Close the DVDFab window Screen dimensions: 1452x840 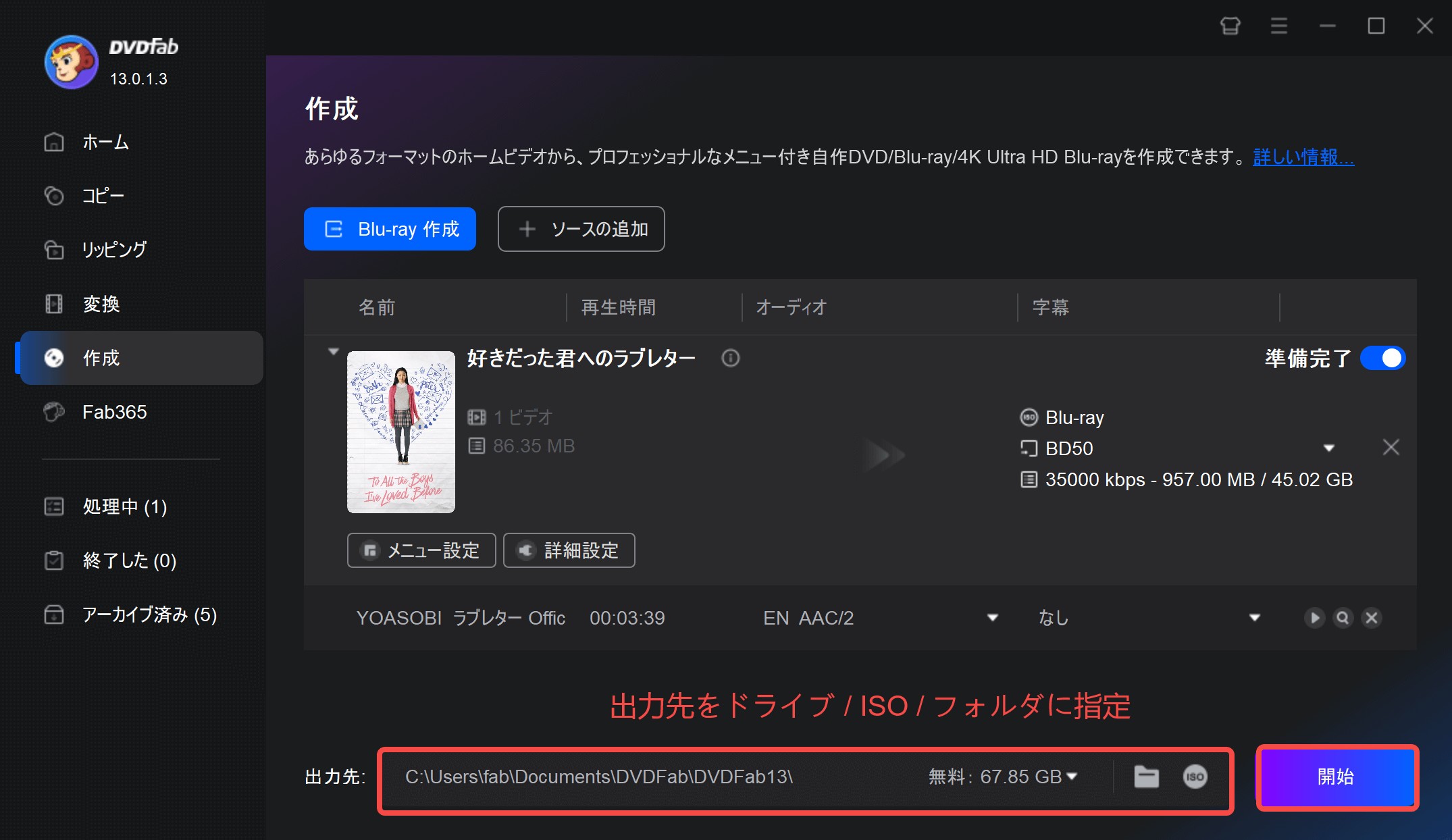[x=1425, y=26]
